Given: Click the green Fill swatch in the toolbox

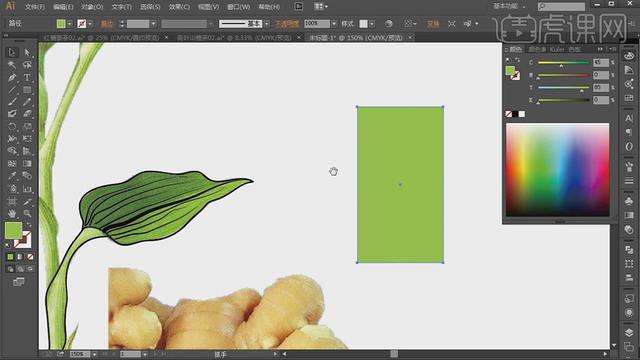Looking at the screenshot, I should click(x=12, y=230).
